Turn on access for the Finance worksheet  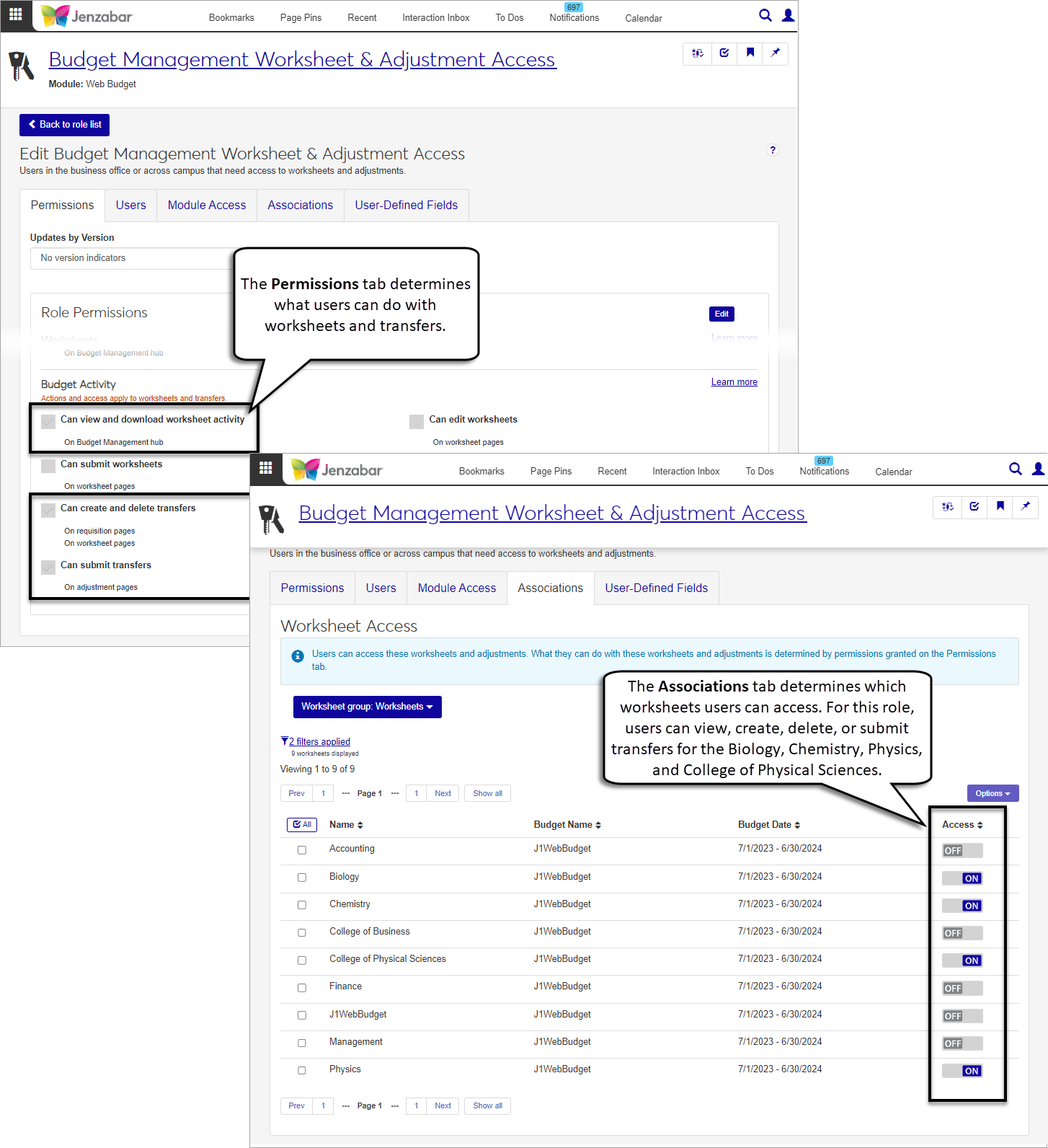pos(962,989)
